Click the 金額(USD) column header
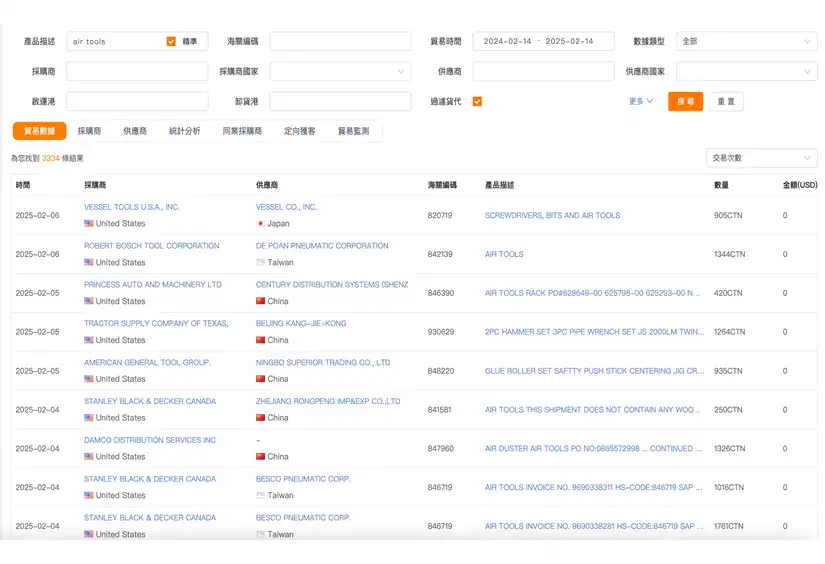 pyautogui.click(x=800, y=185)
